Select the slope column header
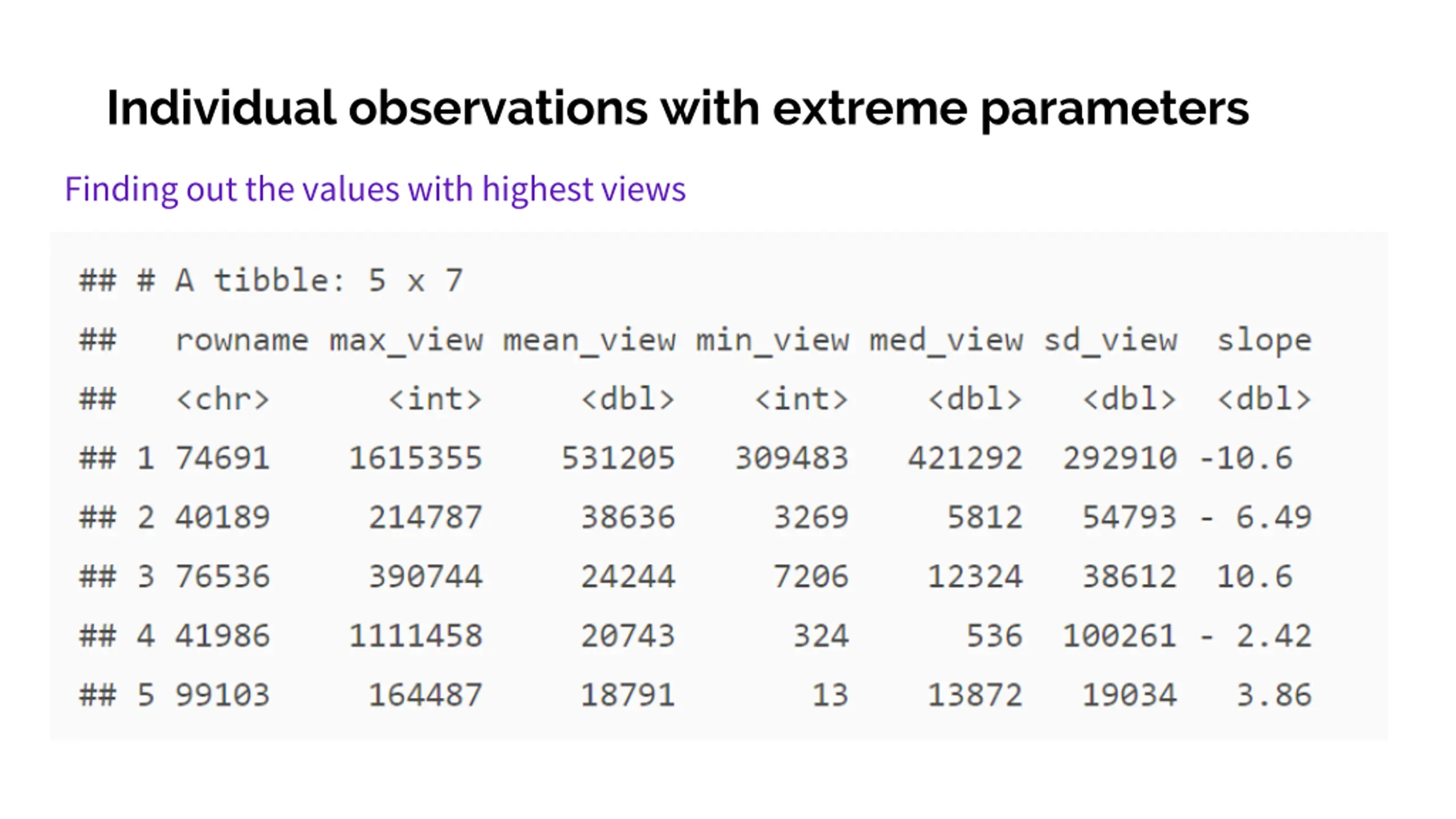 tap(1264, 340)
